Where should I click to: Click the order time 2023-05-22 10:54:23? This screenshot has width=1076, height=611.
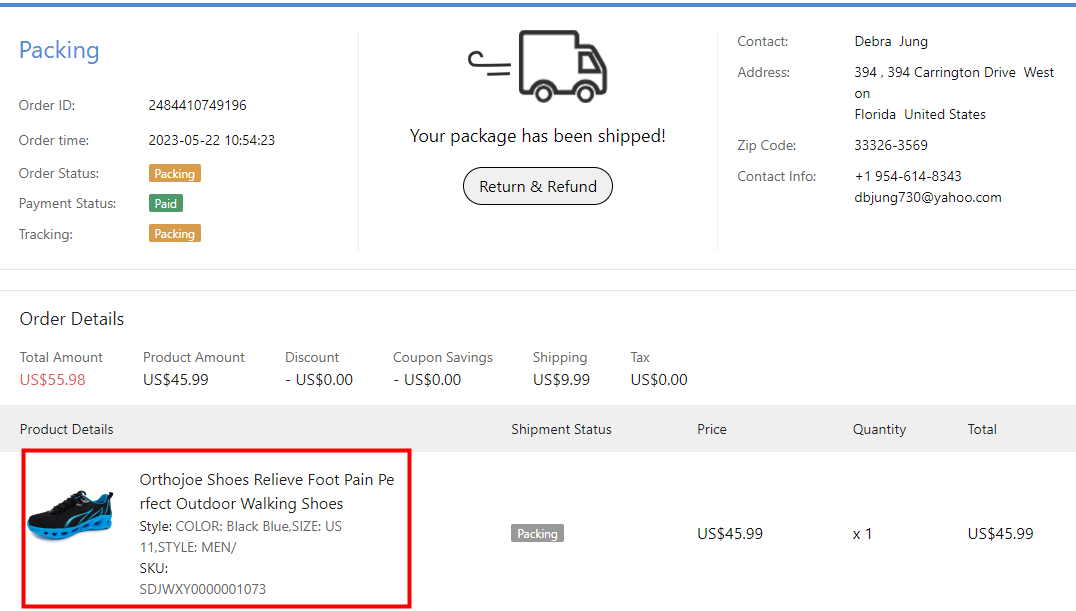[212, 140]
